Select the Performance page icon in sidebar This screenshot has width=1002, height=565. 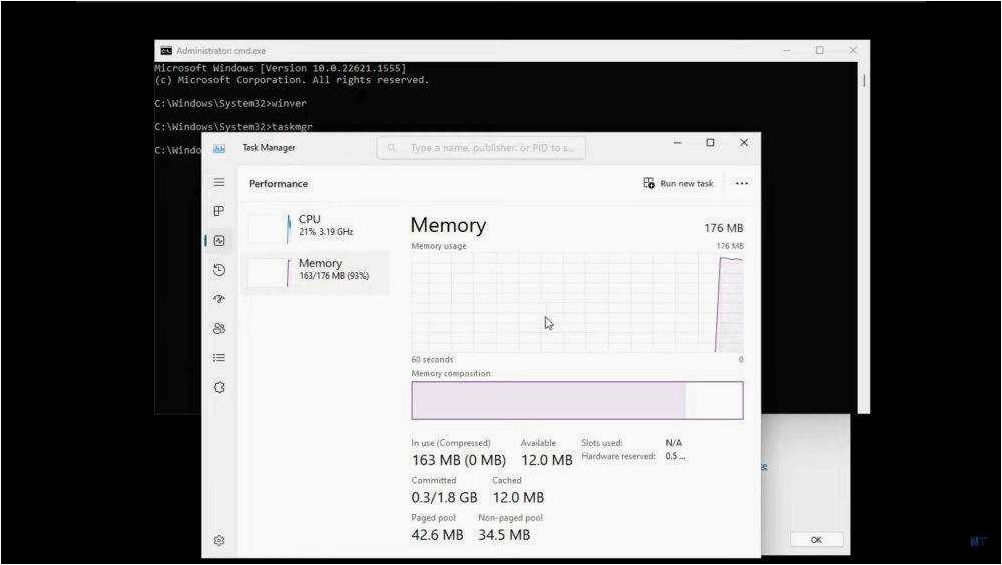click(219, 241)
